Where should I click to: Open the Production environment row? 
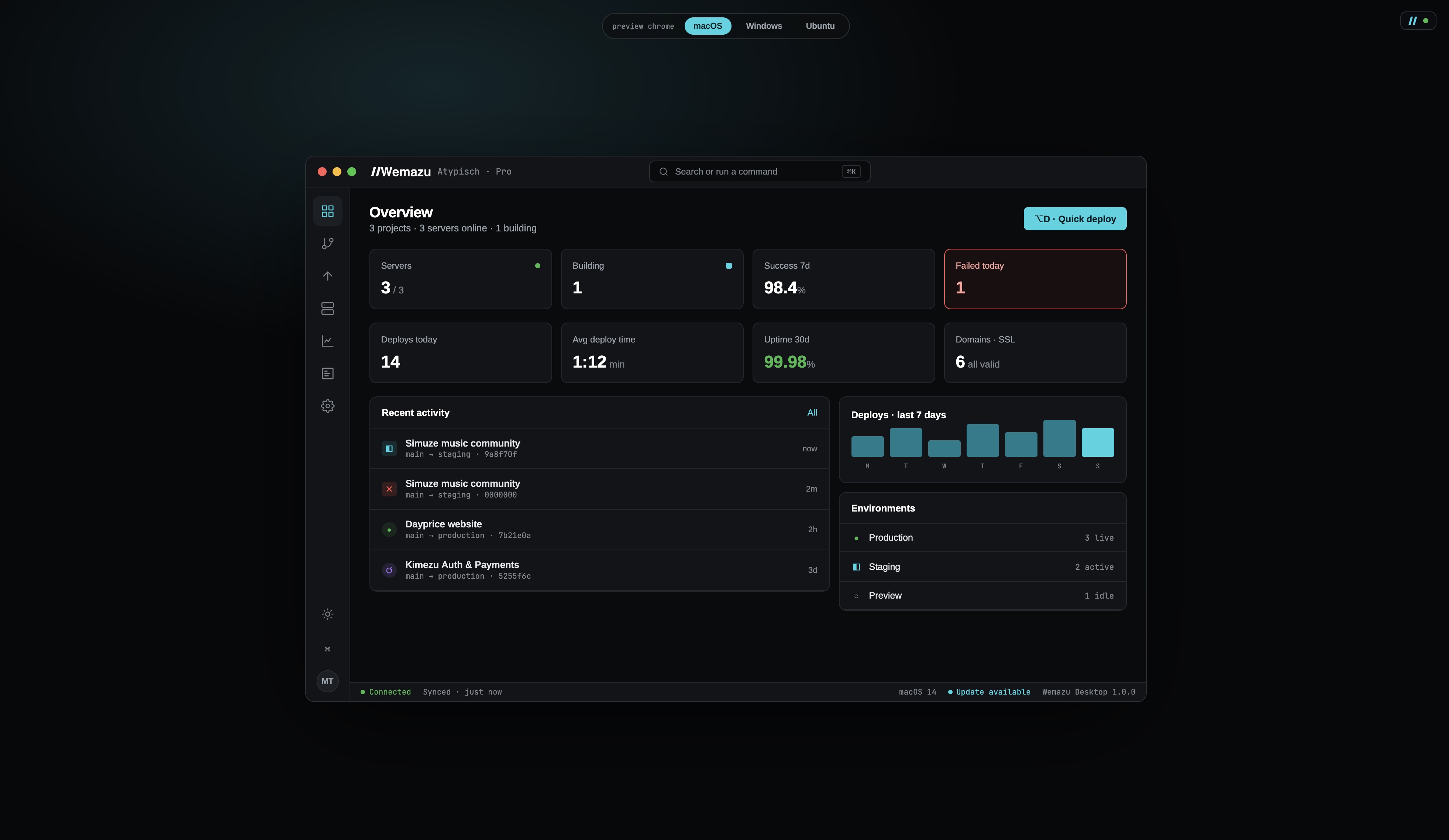tap(982, 538)
